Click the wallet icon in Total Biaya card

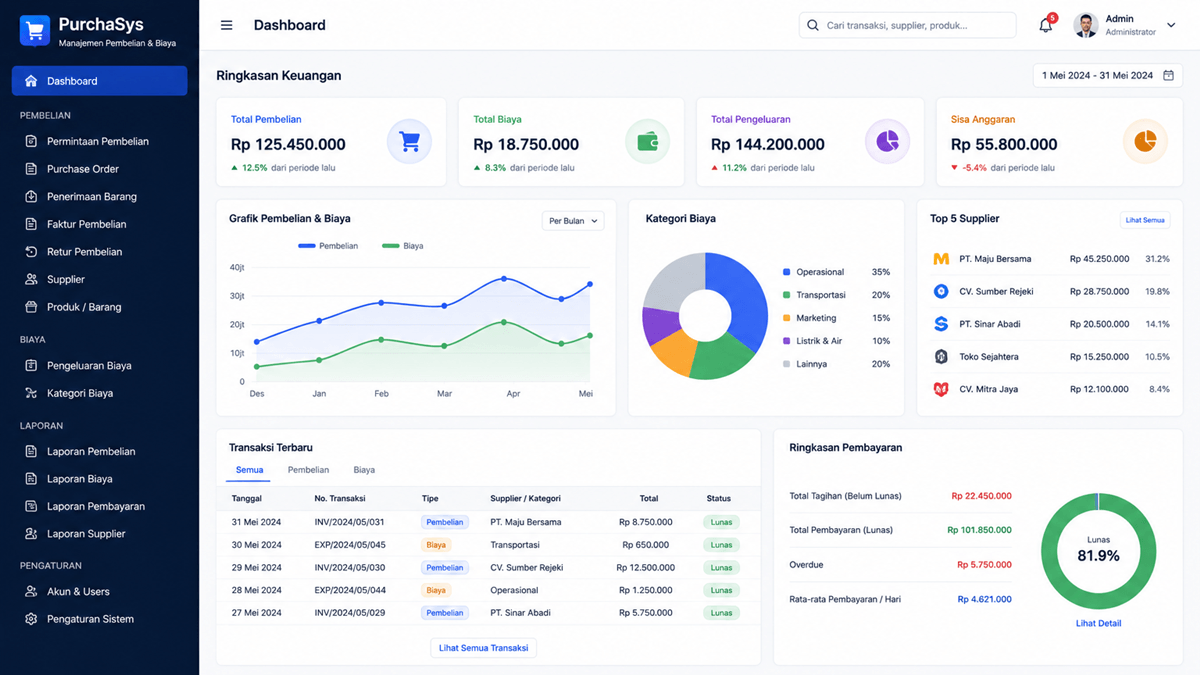pyautogui.click(x=647, y=142)
